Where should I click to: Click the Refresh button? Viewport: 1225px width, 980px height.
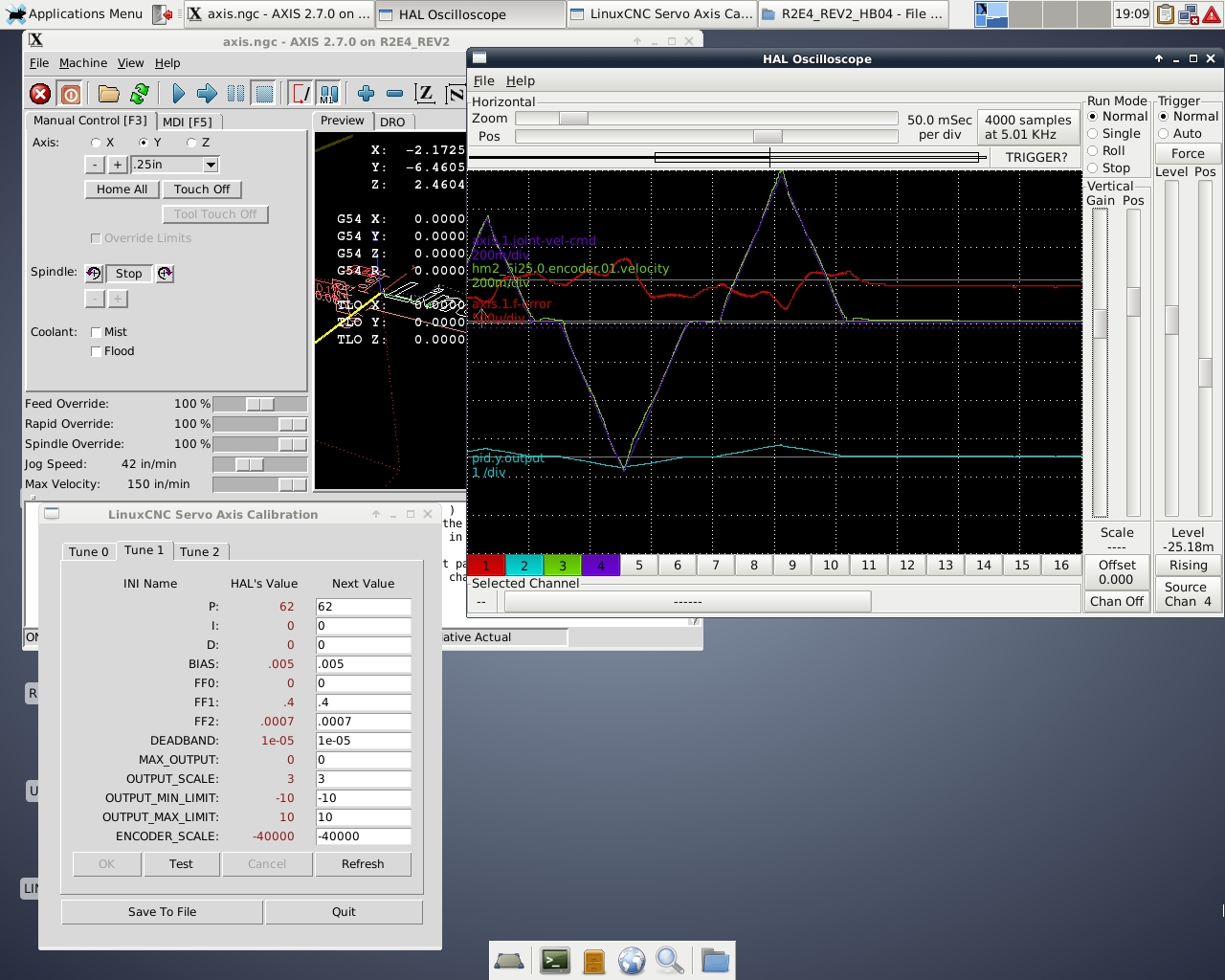pos(363,864)
